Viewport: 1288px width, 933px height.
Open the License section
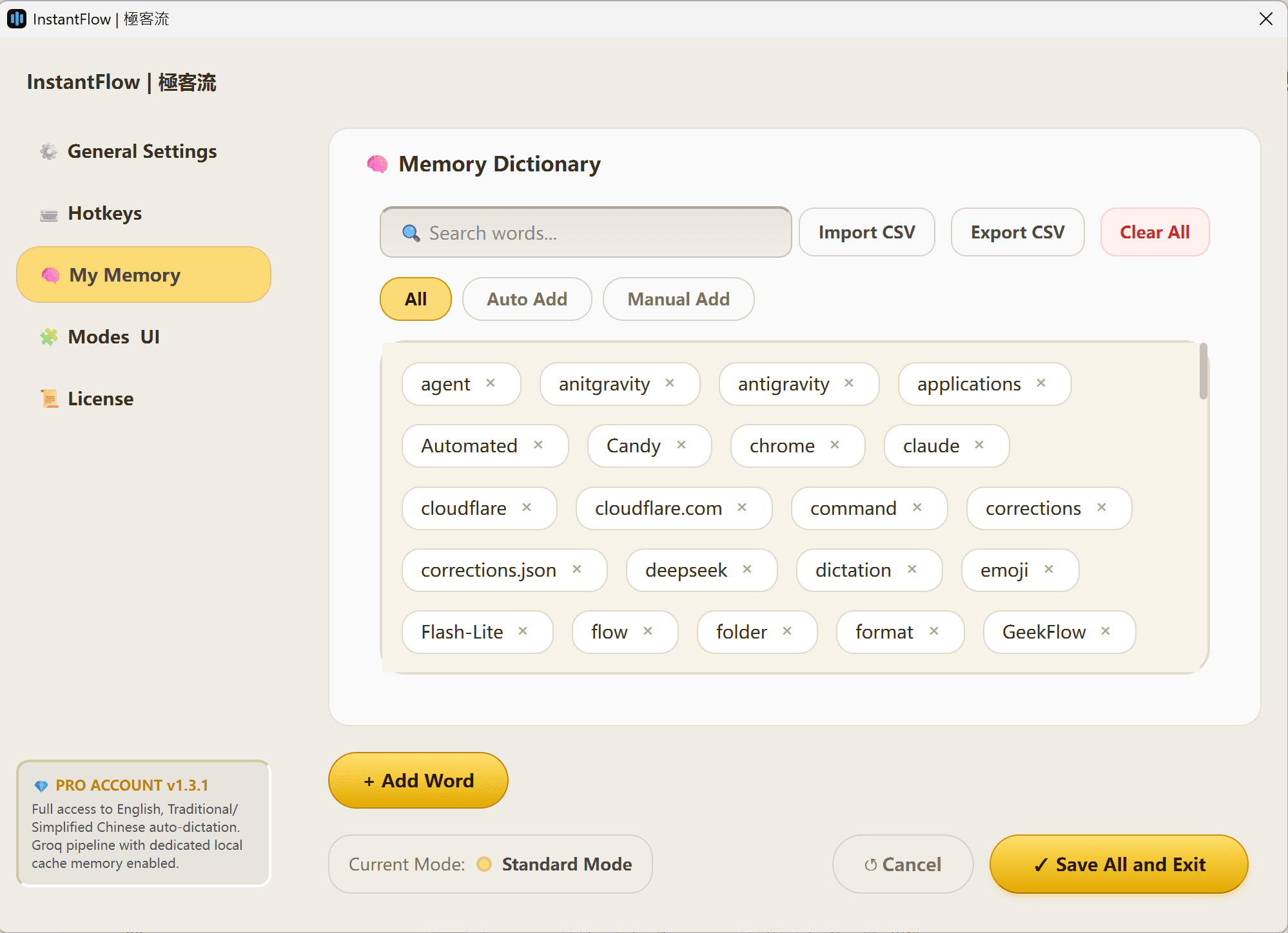click(143, 399)
